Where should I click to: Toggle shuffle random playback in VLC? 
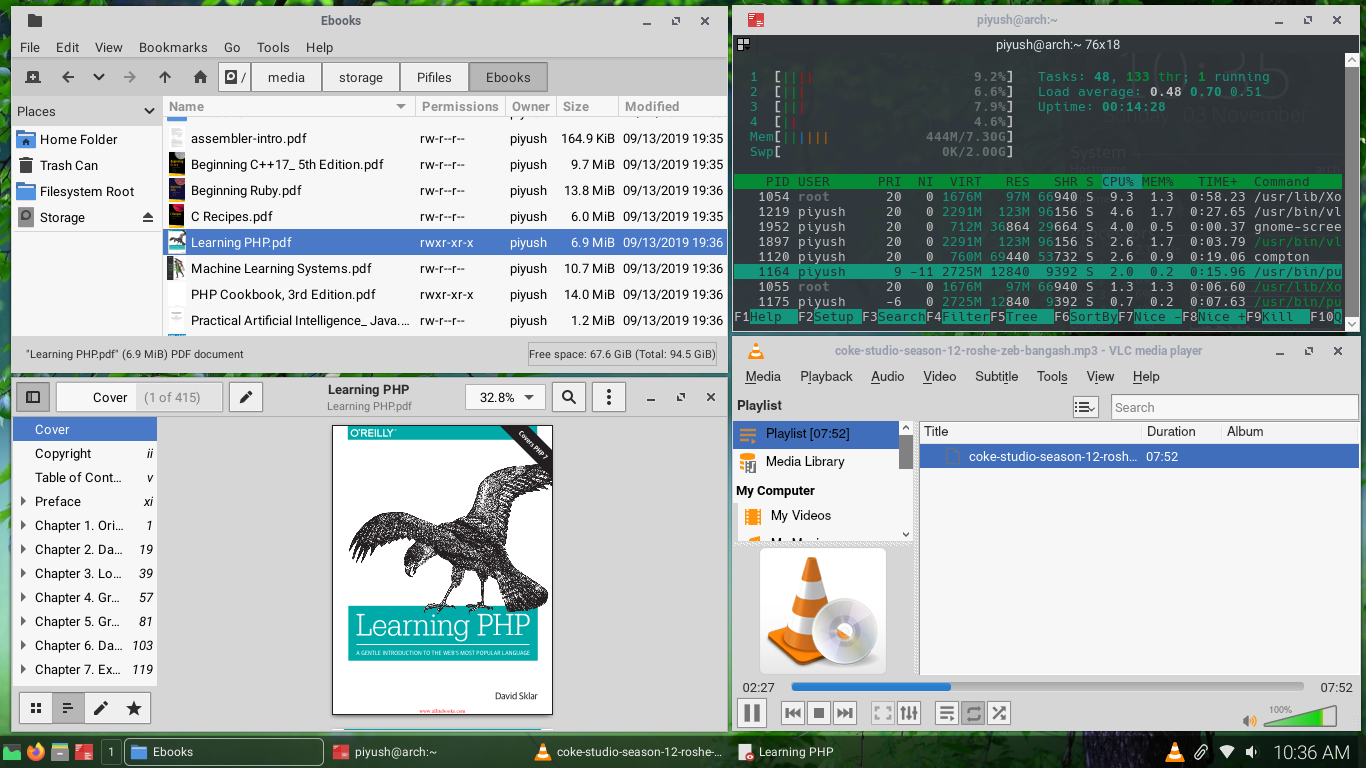click(x=999, y=713)
